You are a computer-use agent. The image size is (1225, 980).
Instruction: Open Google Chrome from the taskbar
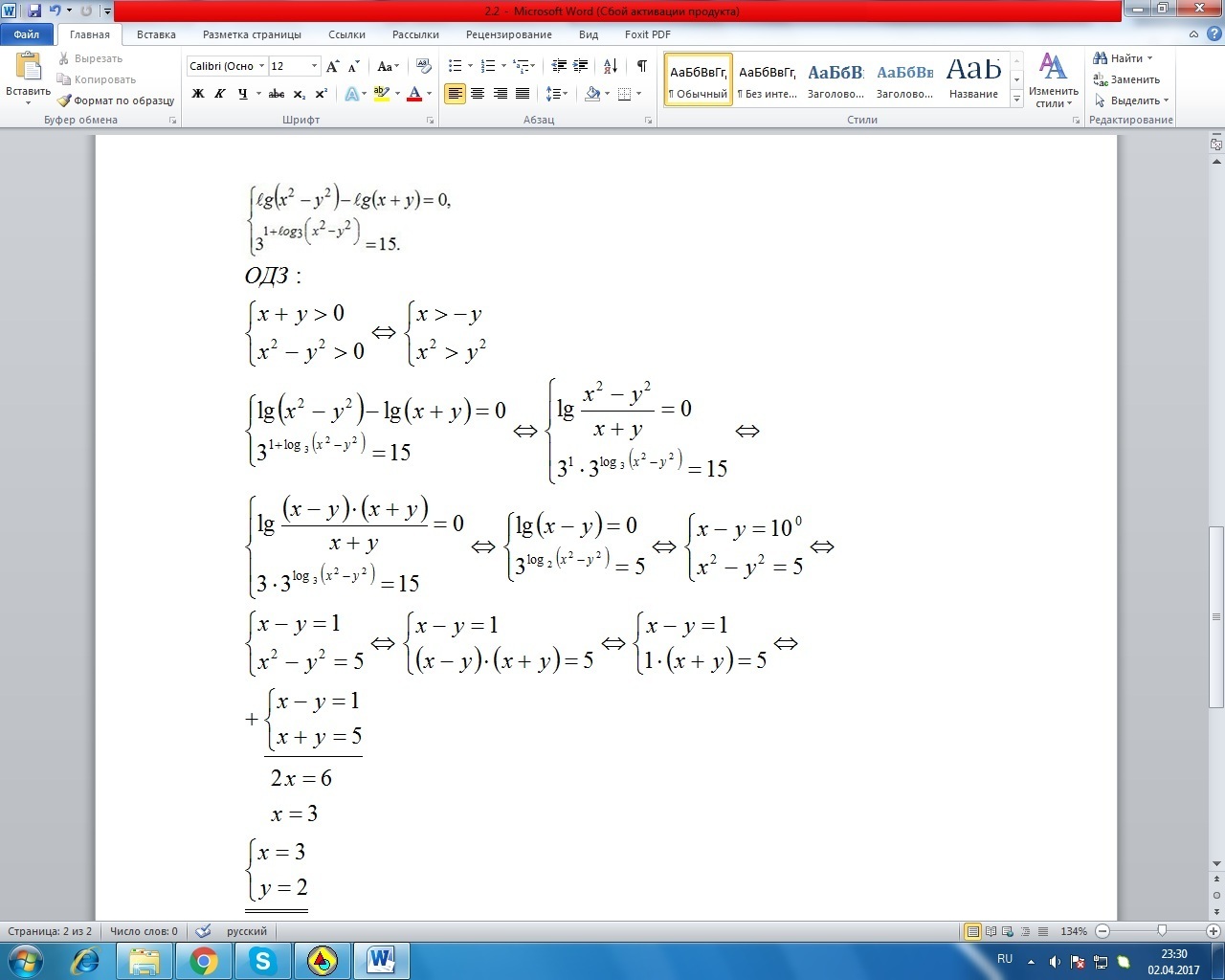click(x=203, y=960)
